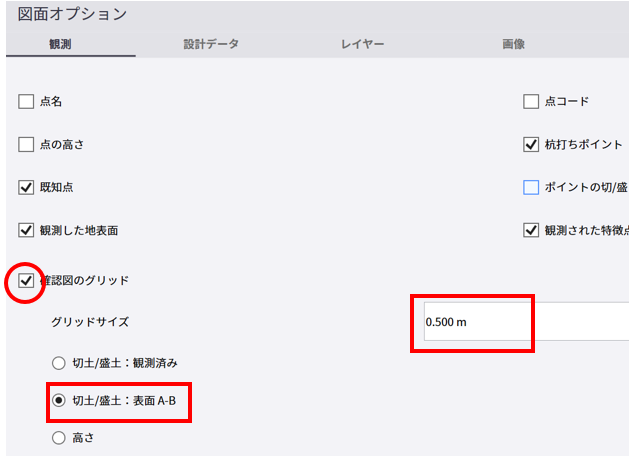The height and width of the screenshot is (456, 629).
Task: Choose the 切土/盛土：表面 A-B radio button
Action: [x=60, y=400]
